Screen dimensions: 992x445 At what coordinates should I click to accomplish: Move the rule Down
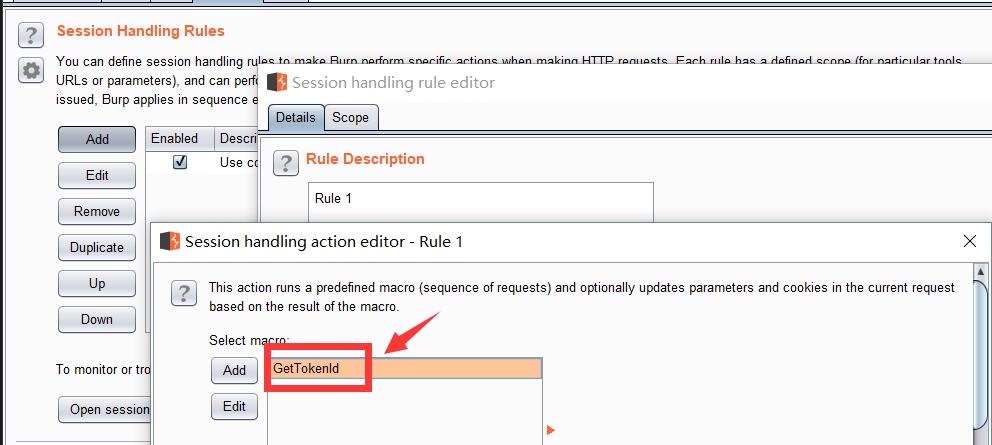pos(97,319)
